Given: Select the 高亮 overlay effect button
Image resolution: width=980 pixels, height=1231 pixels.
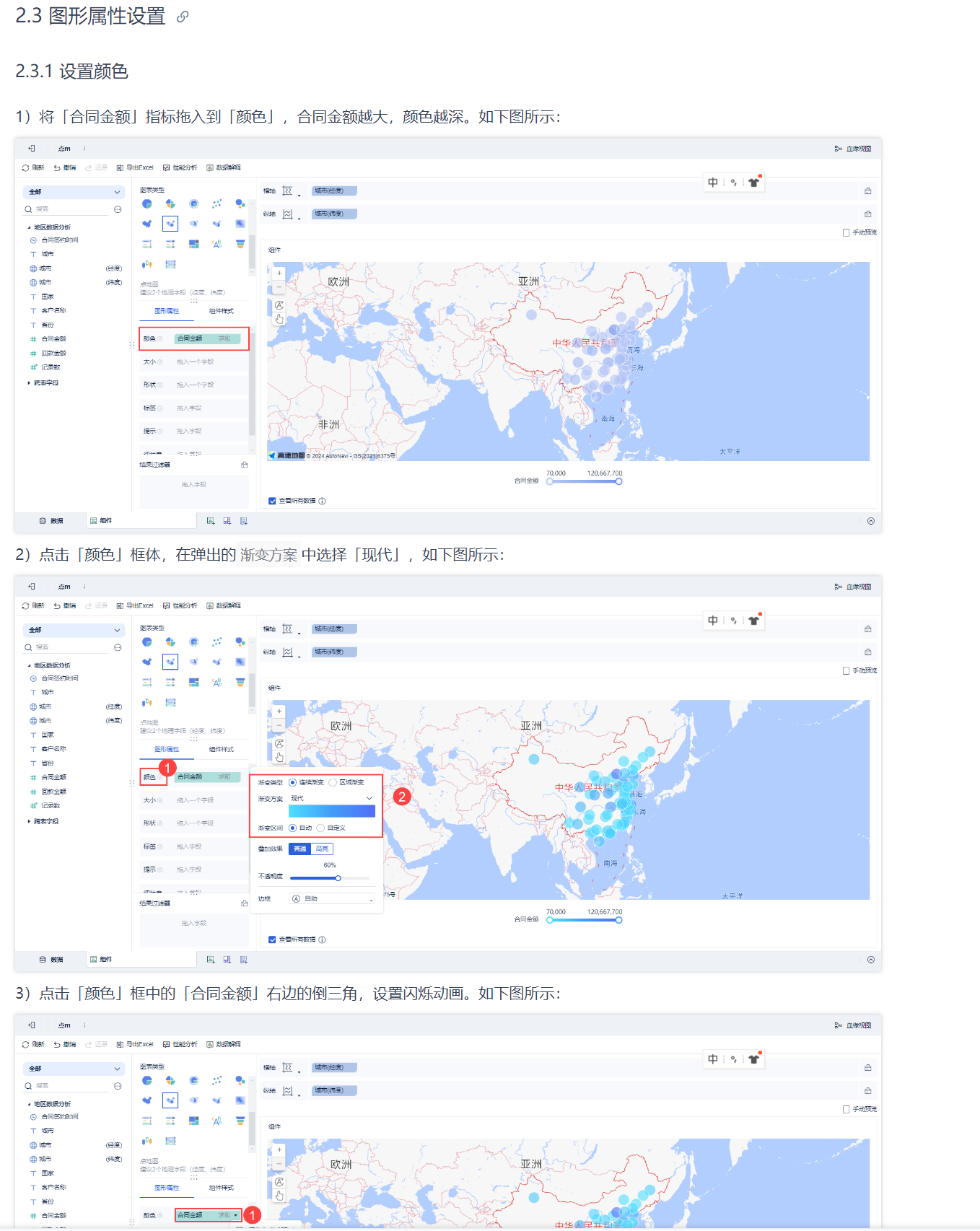Looking at the screenshot, I should tap(322, 849).
